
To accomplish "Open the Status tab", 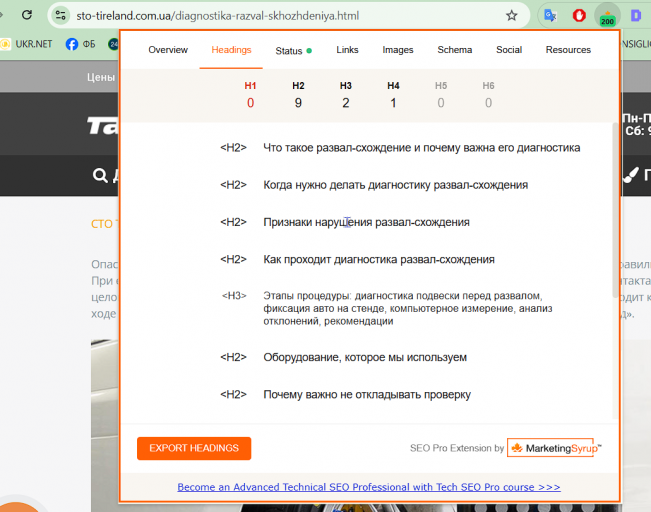I will coord(294,51).
